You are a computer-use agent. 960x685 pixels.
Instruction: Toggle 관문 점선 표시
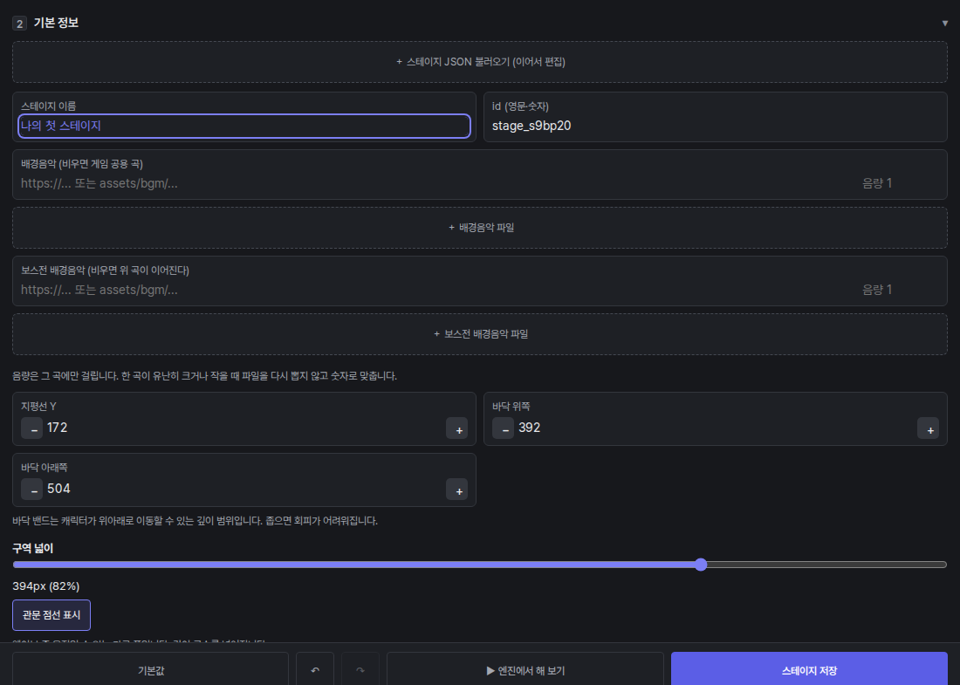pos(51,615)
